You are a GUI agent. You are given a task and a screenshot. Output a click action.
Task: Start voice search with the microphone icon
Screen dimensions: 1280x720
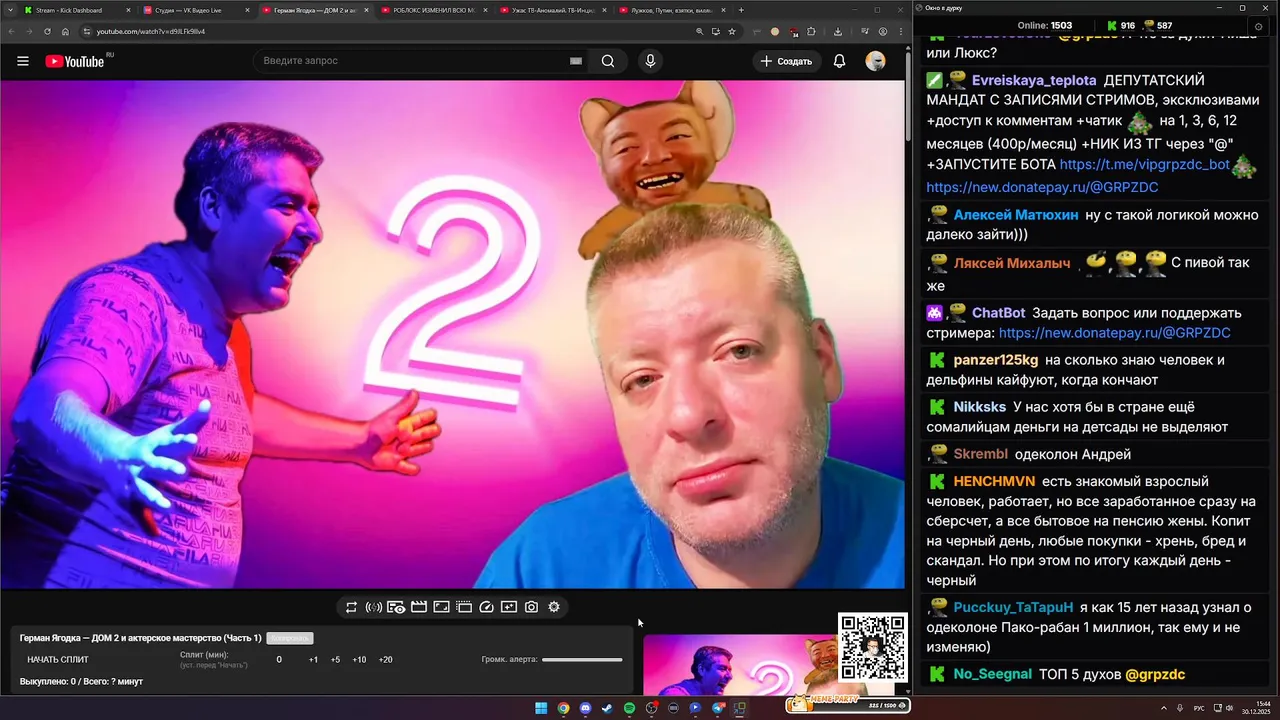pyautogui.click(x=650, y=61)
